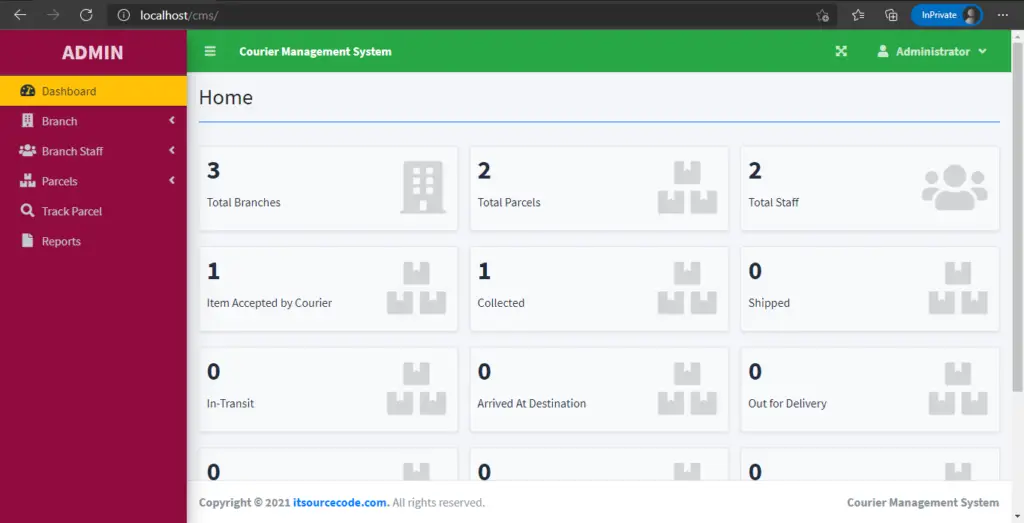Click the browser refresh button

86,15
